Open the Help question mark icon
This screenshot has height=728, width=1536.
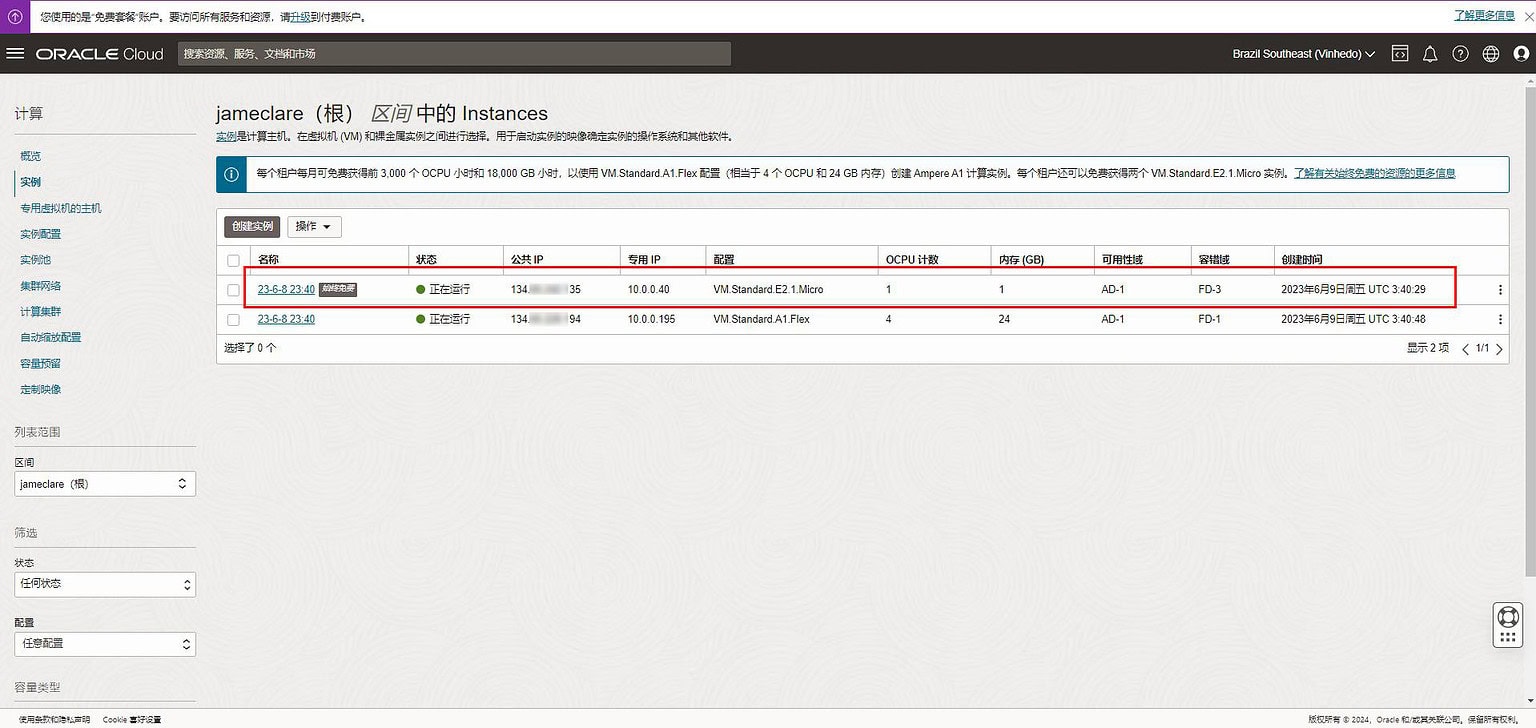1459,53
